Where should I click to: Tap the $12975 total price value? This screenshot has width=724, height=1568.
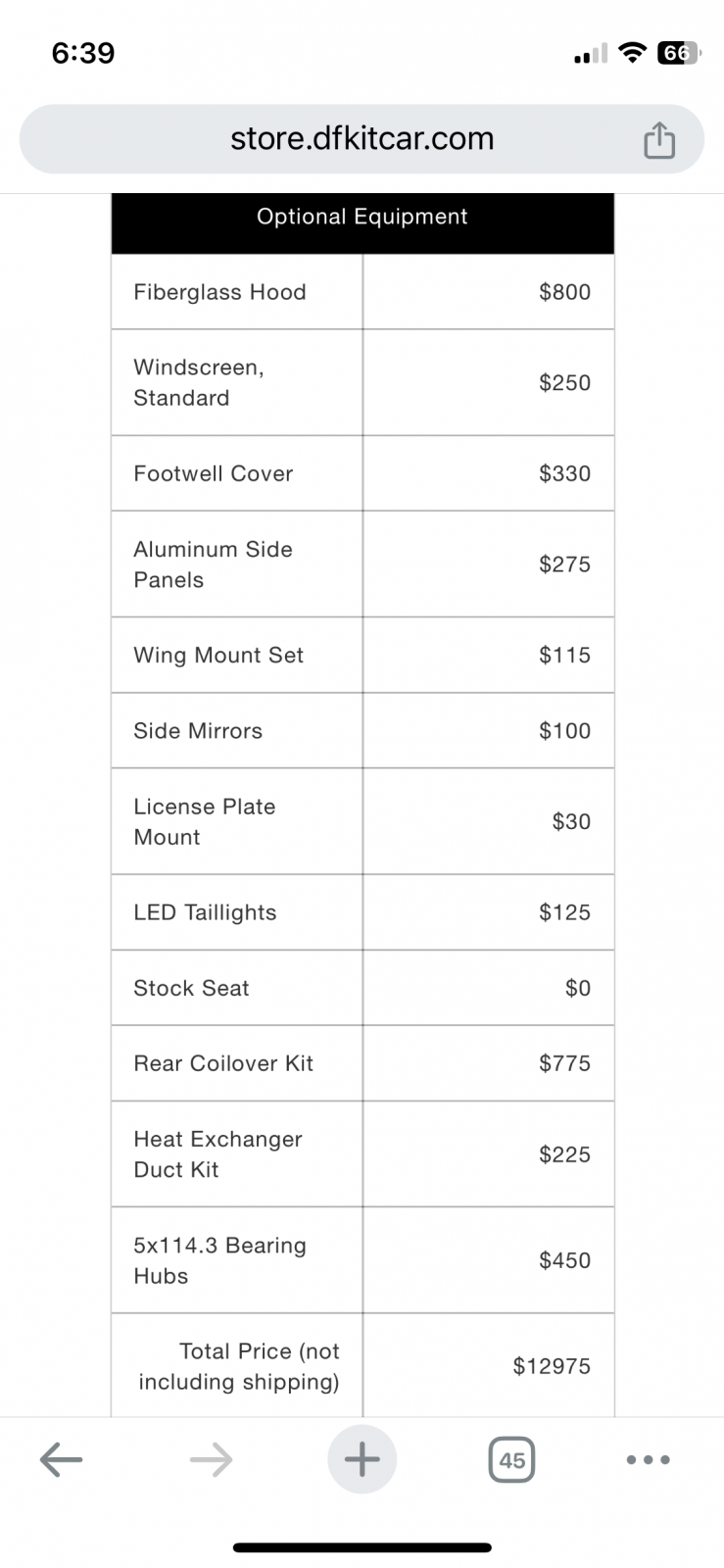552,1366
